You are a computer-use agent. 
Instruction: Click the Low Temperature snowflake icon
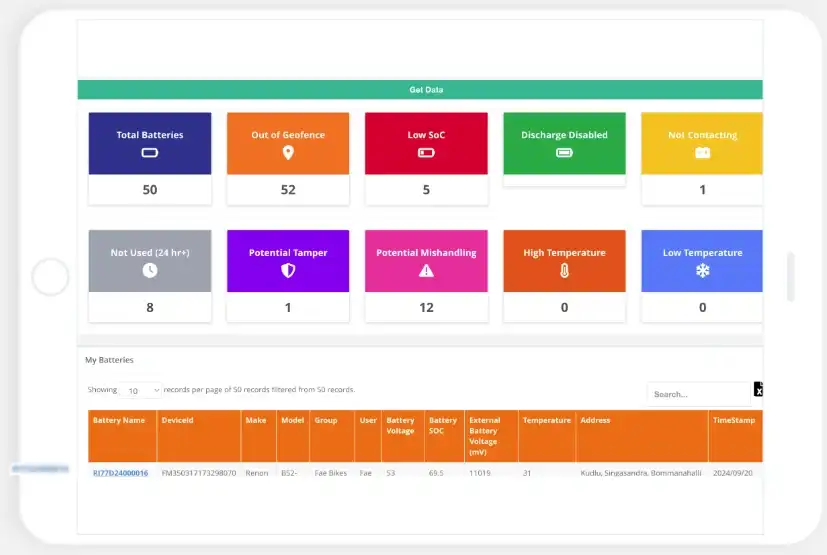tap(702, 271)
